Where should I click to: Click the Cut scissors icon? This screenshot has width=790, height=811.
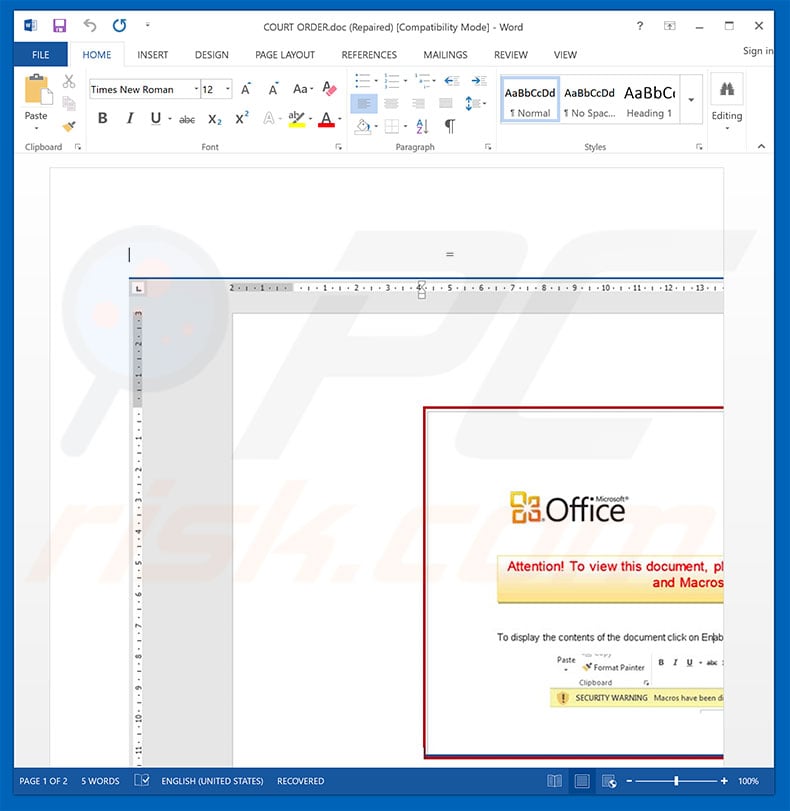[69, 81]
